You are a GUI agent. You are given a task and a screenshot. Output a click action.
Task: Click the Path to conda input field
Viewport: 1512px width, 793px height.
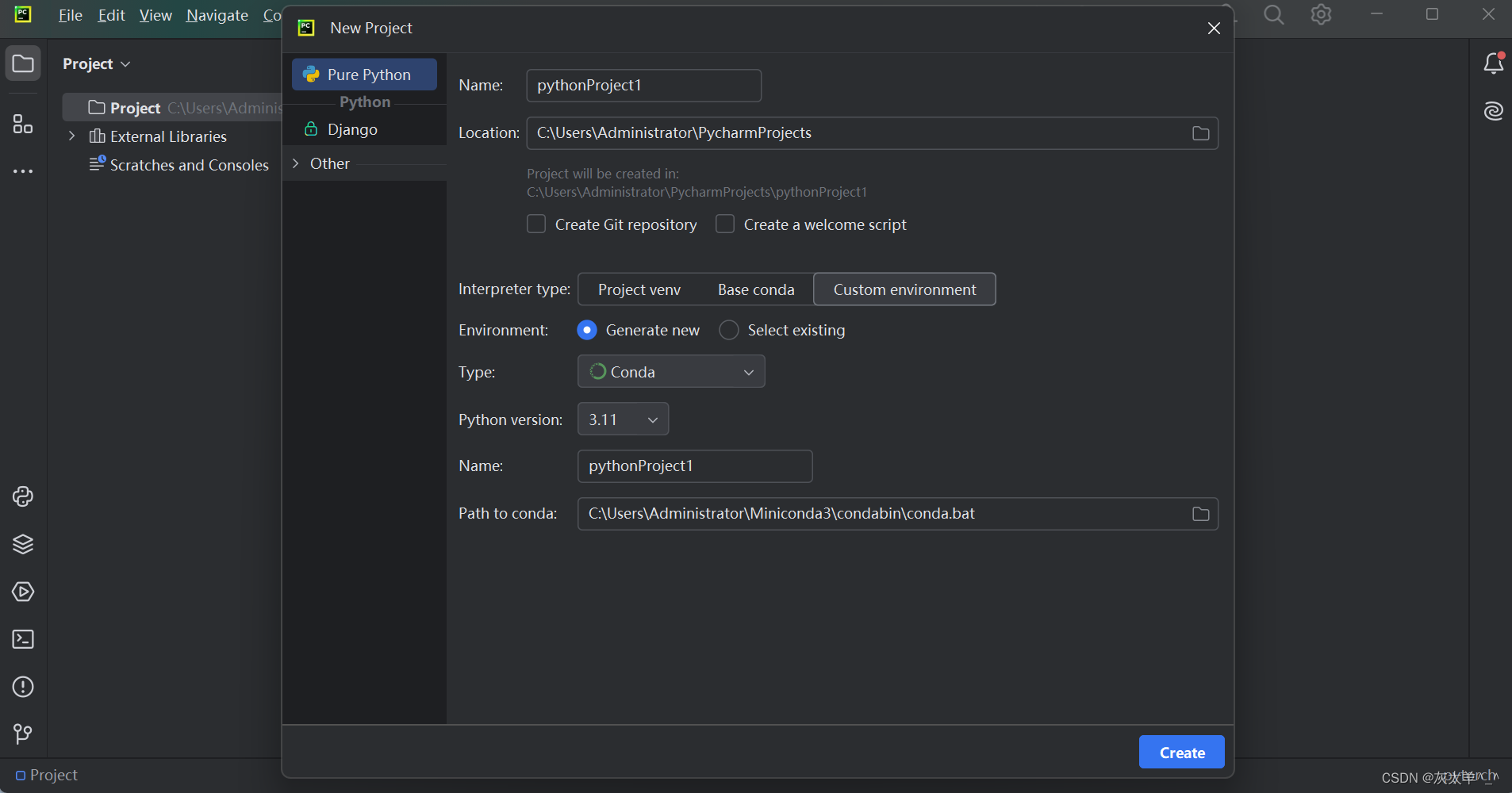(x=897, y=514)
